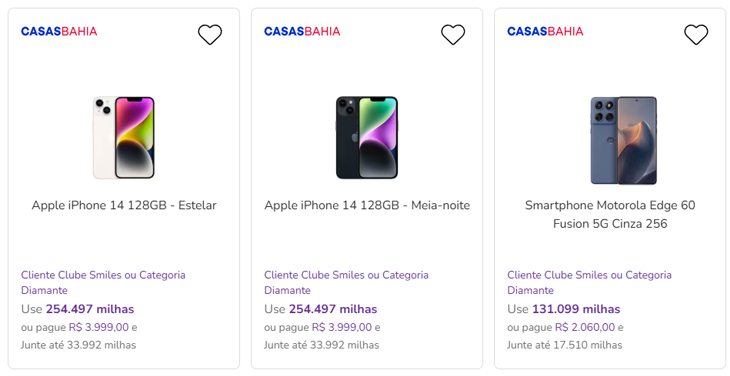
Task: Favorite the iPhone 14 Meia-noite with heart icon
Action: (x=453, y=34)
